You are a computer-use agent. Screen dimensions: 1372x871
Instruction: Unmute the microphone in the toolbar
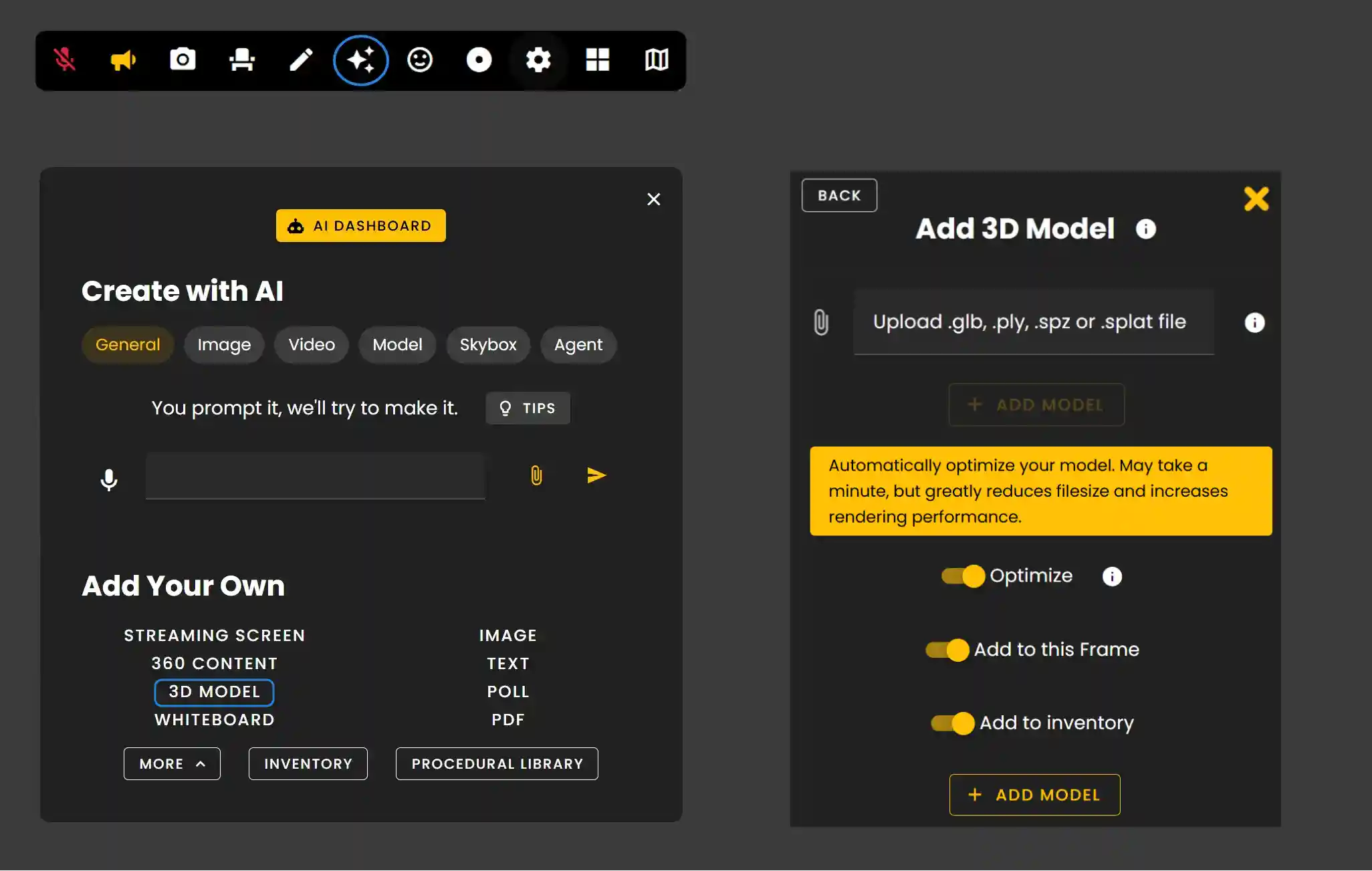pyautogui.click(x=66, y=60)
